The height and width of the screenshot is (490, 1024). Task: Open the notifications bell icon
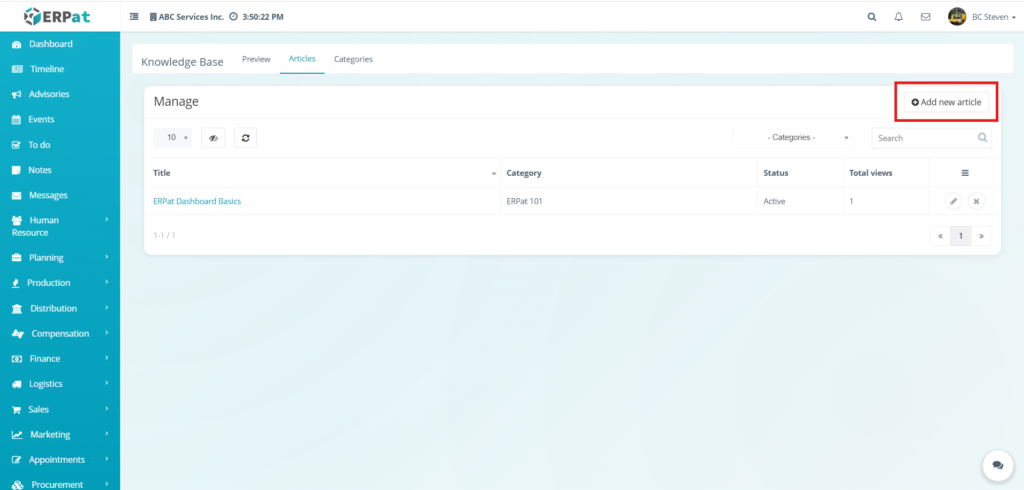(898, 17)
